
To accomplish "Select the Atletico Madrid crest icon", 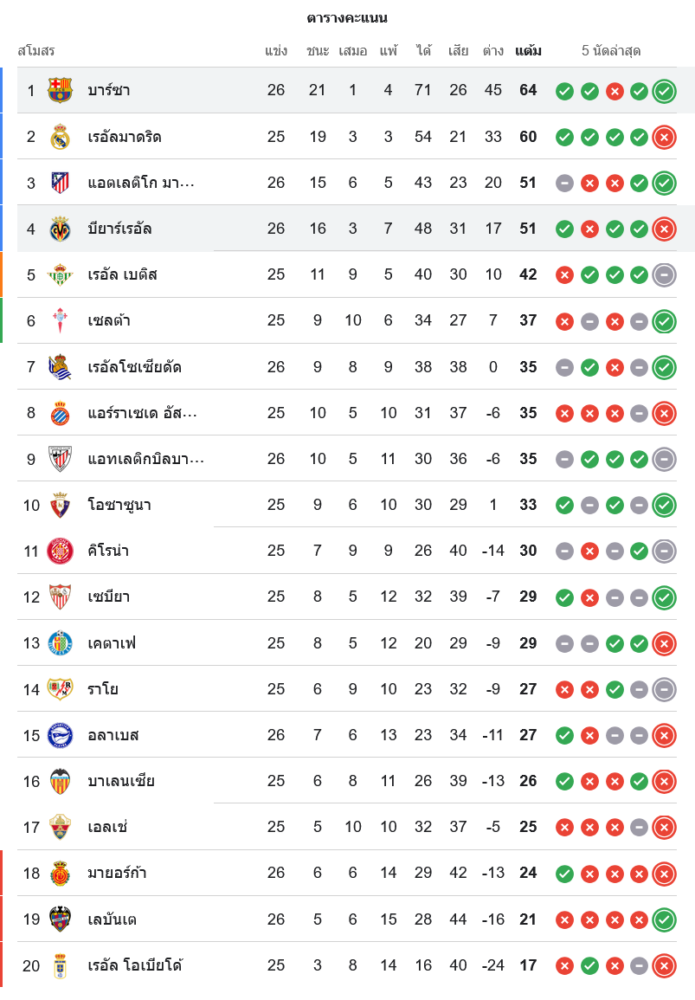I will point(60,183).
